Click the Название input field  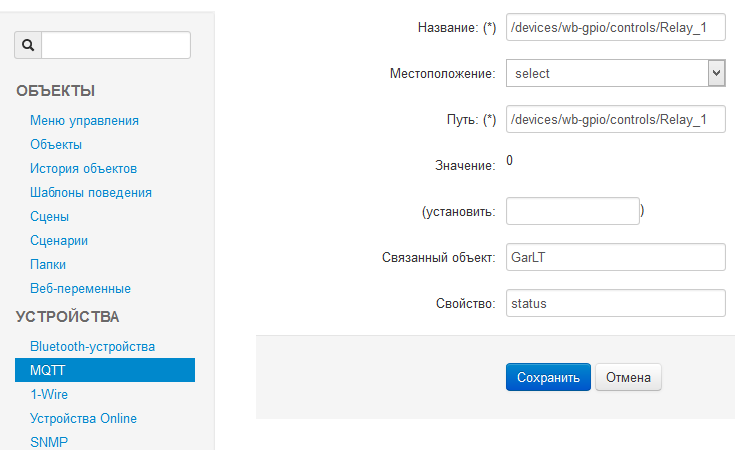[x=615, y=28]
